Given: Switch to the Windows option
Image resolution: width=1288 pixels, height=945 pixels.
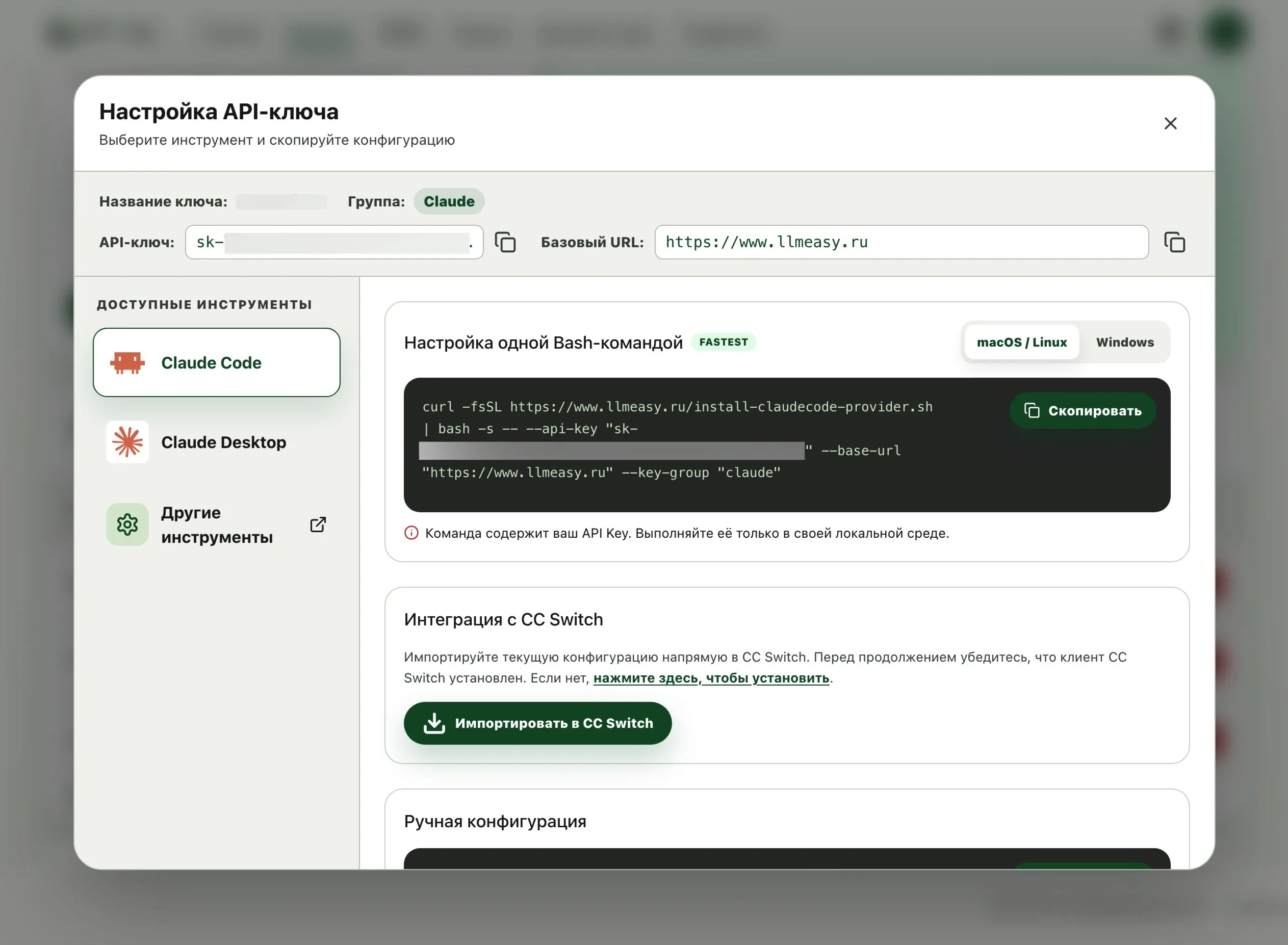Looking at the screenshot, I should tap(1124, 342).
